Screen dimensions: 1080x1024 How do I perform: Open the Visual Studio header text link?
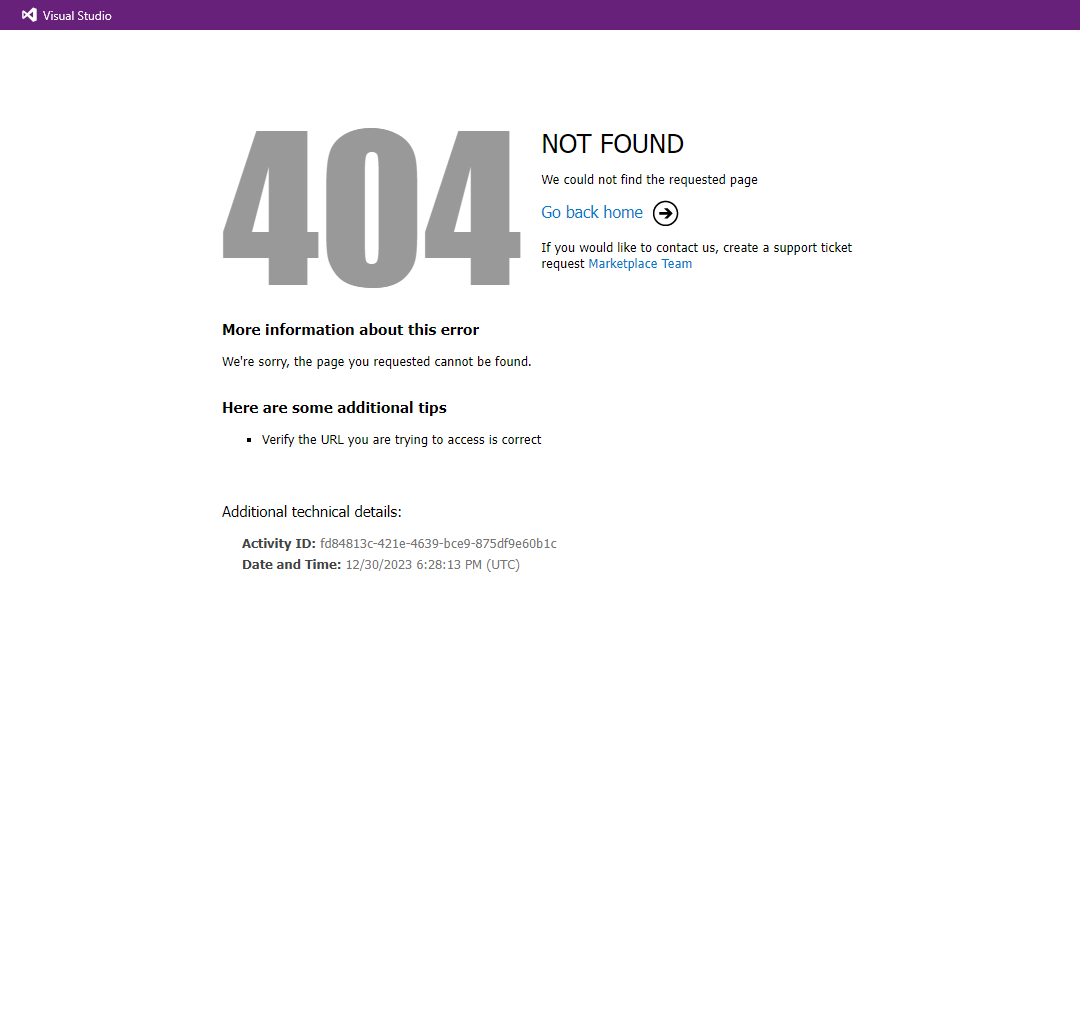click(x=77, y=16)
